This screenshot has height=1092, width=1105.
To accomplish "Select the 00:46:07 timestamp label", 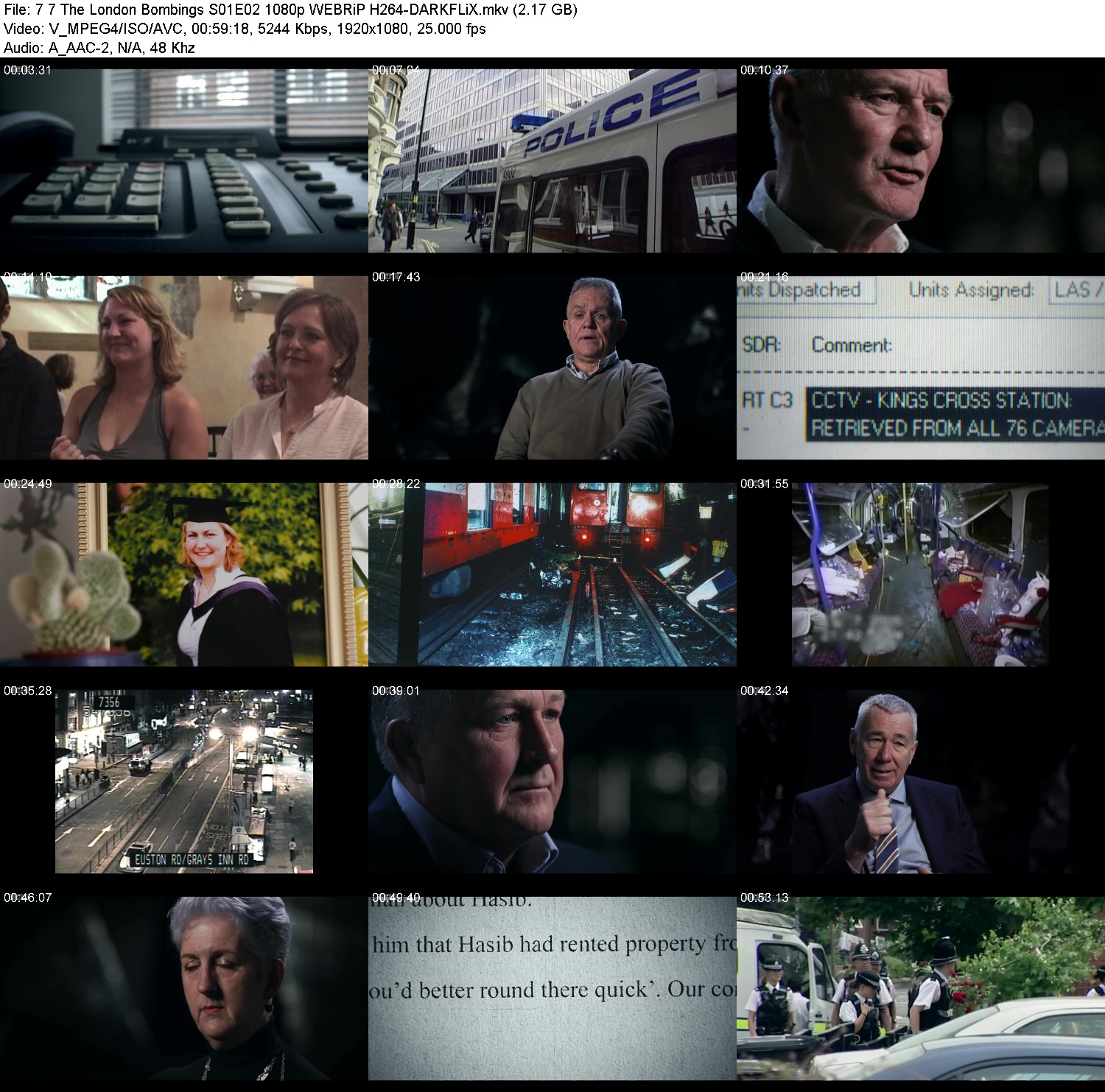I will pyautogui.click(x=27, y=898).
